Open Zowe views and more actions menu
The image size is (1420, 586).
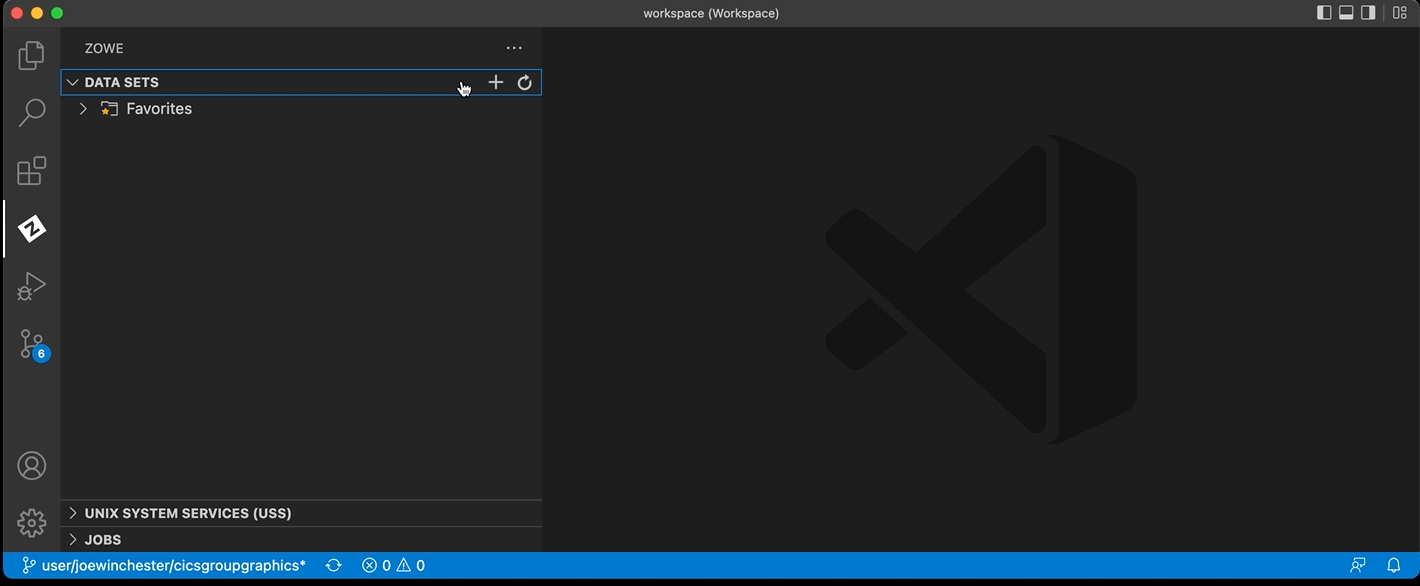(x=514, y=48)
